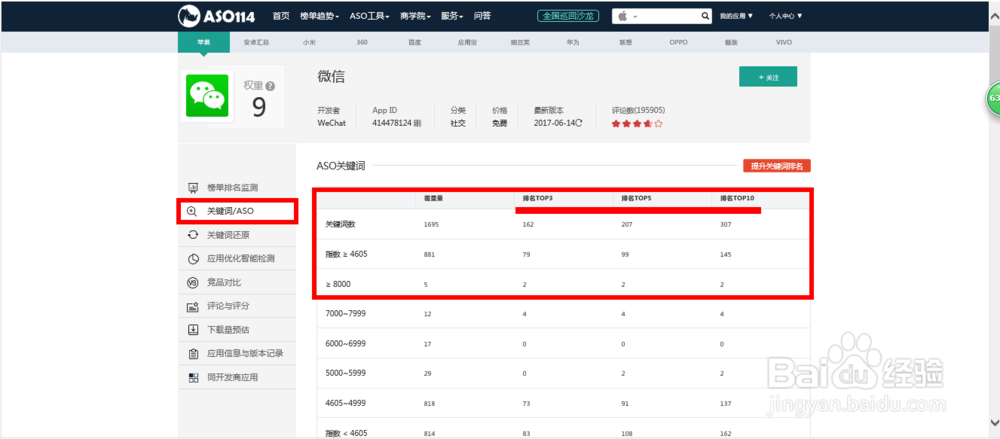The width and height of the screenshot is (1000, 439).
Task: Click the 关键词/ASO magnifier icon
Action: tap(192, 211)
